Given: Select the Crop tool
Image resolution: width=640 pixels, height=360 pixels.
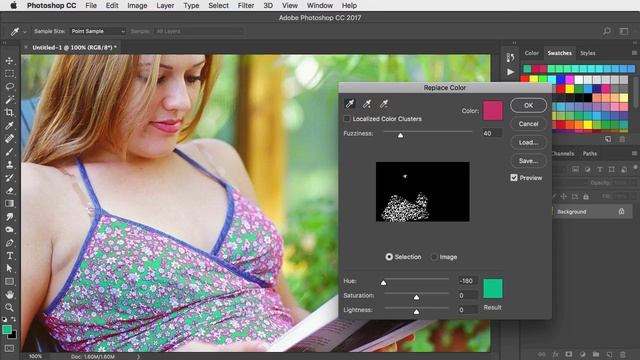Looking at the screenshot, I should click(x=9, y=113).
